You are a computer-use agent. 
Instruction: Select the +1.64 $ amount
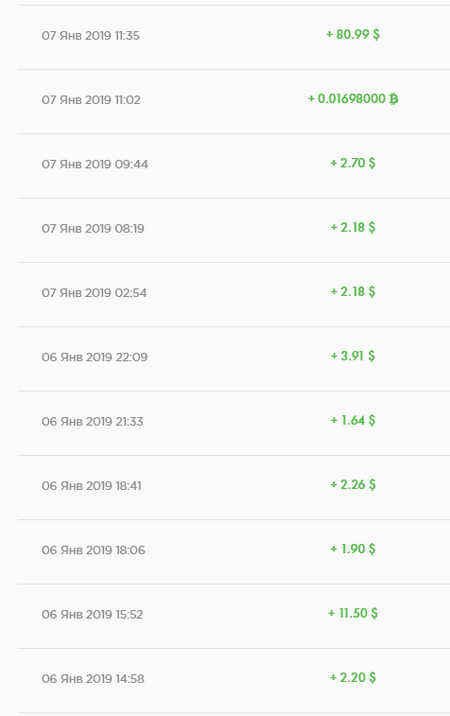click(353, 421)
